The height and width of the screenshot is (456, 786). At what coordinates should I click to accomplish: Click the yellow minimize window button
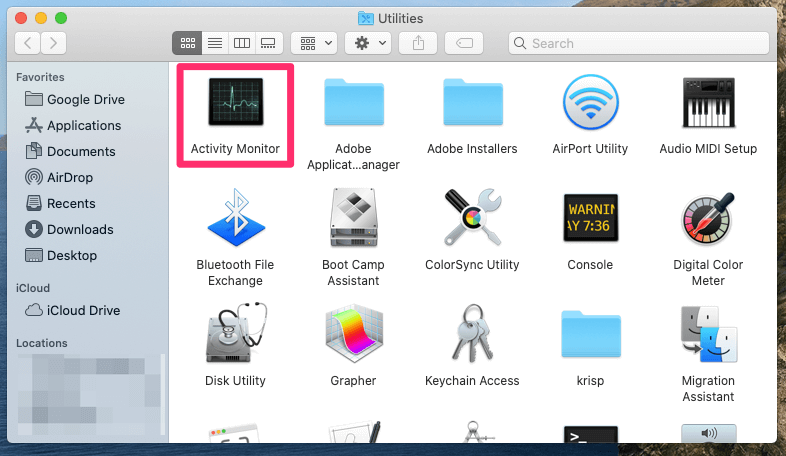point(41,18)
